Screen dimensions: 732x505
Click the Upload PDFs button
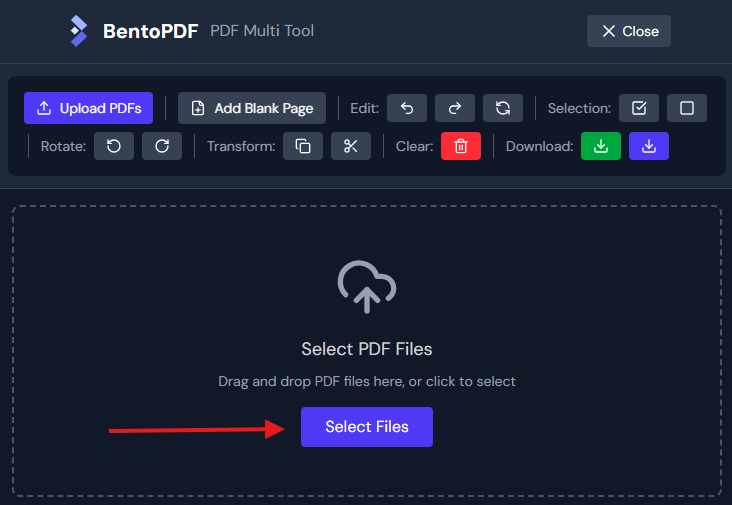pyautogui.click(x=88, y=108)
